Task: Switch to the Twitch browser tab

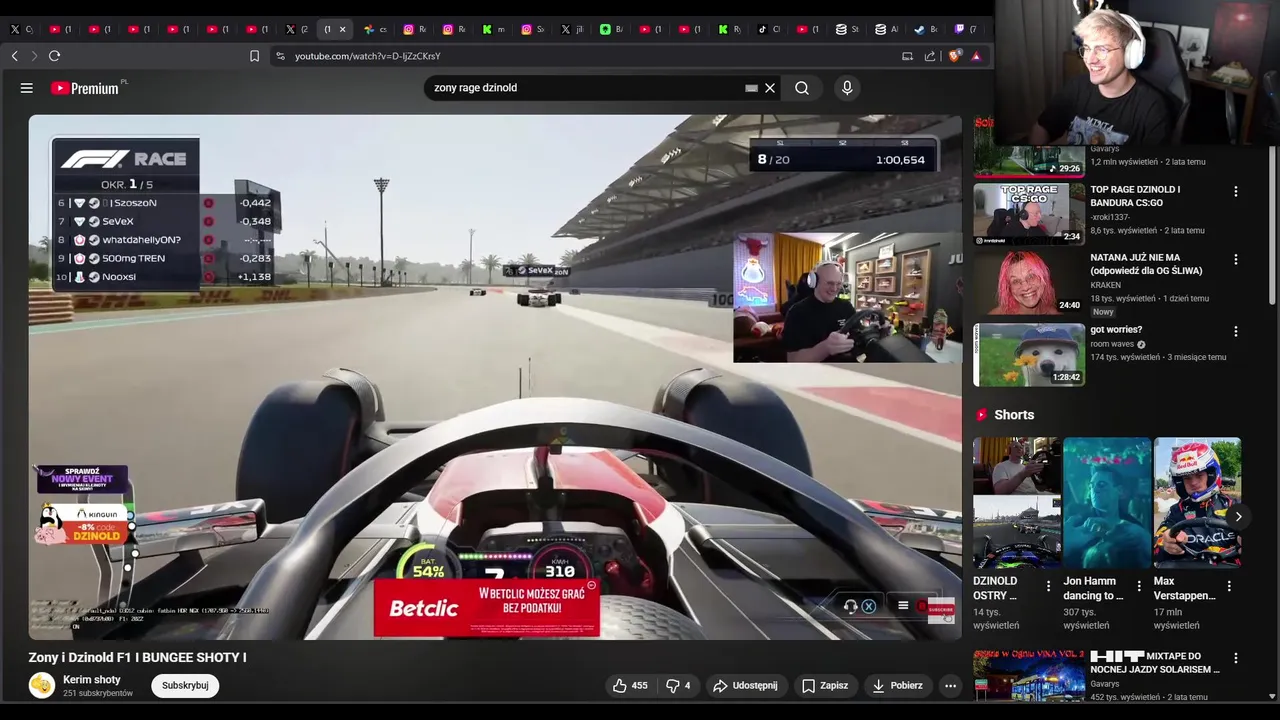Action: click(966, 29)
